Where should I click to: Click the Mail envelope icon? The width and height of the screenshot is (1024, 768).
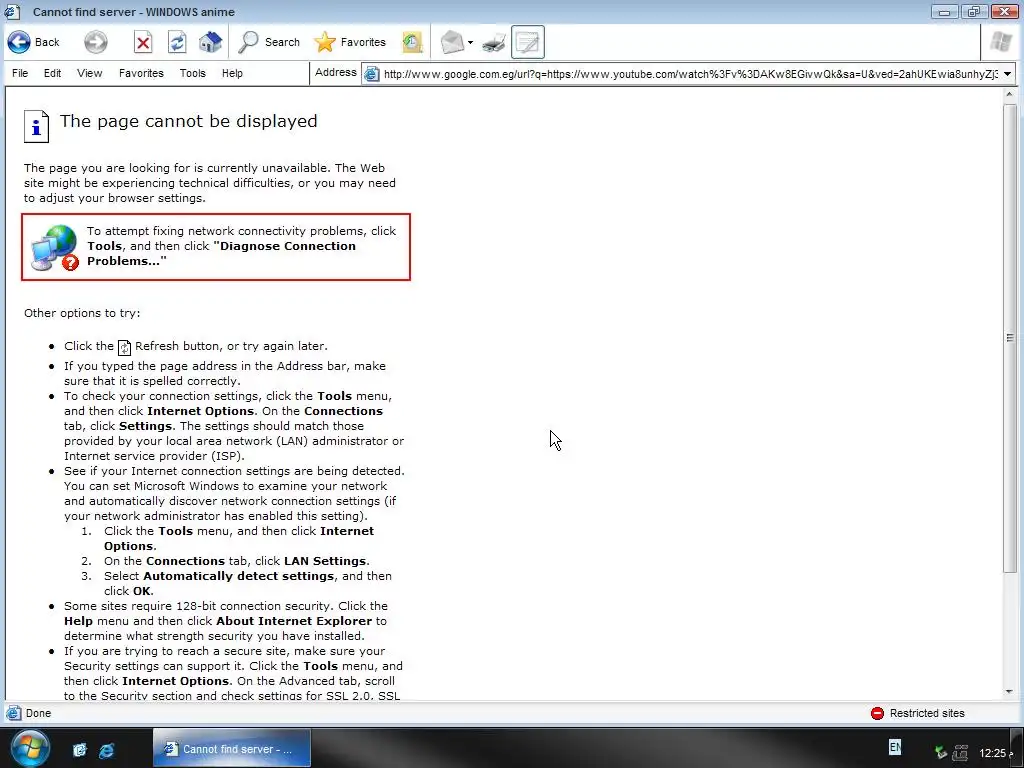coord(452,42)
